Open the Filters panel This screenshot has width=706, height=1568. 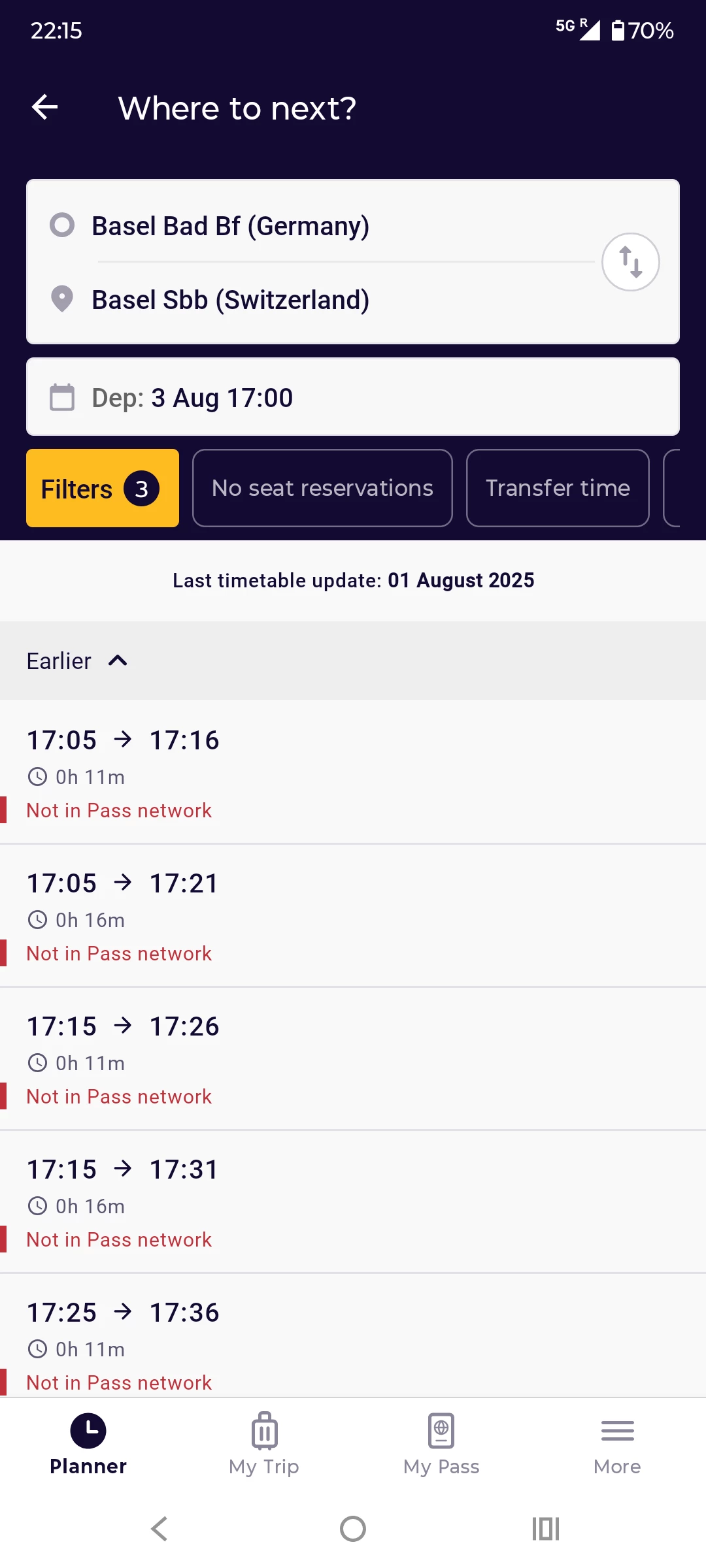click(x=103, y=488)
